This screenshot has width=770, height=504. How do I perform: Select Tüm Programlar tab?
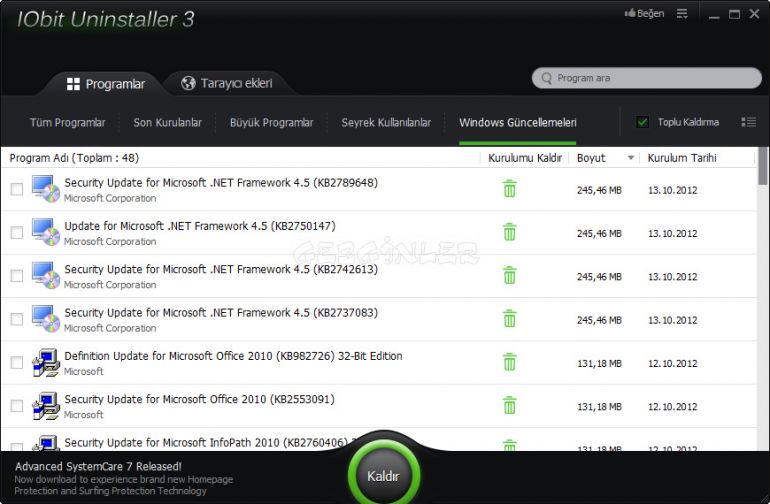tap(67, 122)
